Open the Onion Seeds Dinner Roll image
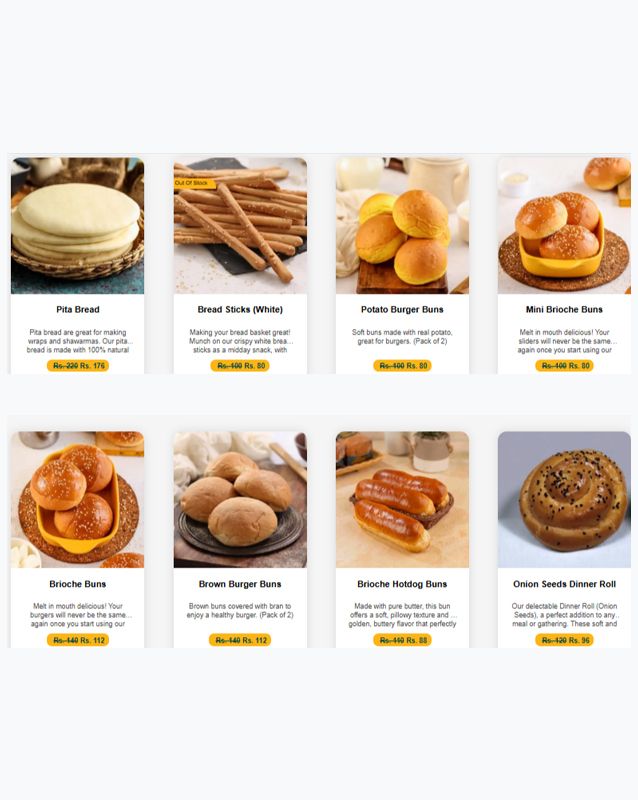The width and height of the screenshot is (638, 800). pyautogui.click(x=564, y=499)
